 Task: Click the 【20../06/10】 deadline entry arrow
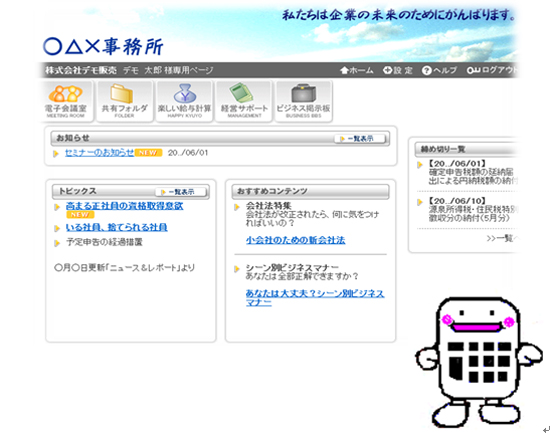[420, 202]
